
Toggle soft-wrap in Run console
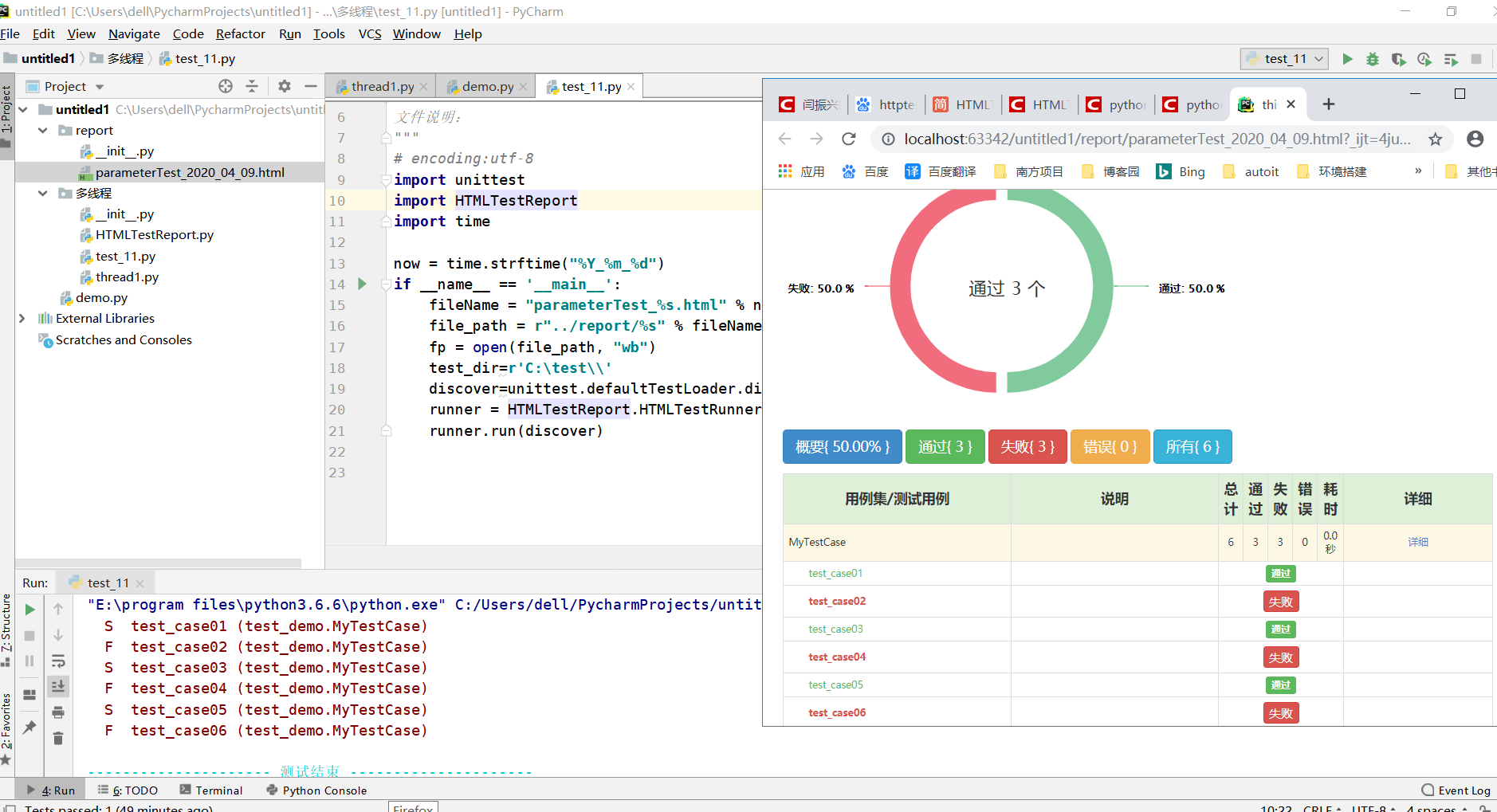[58, 661]
